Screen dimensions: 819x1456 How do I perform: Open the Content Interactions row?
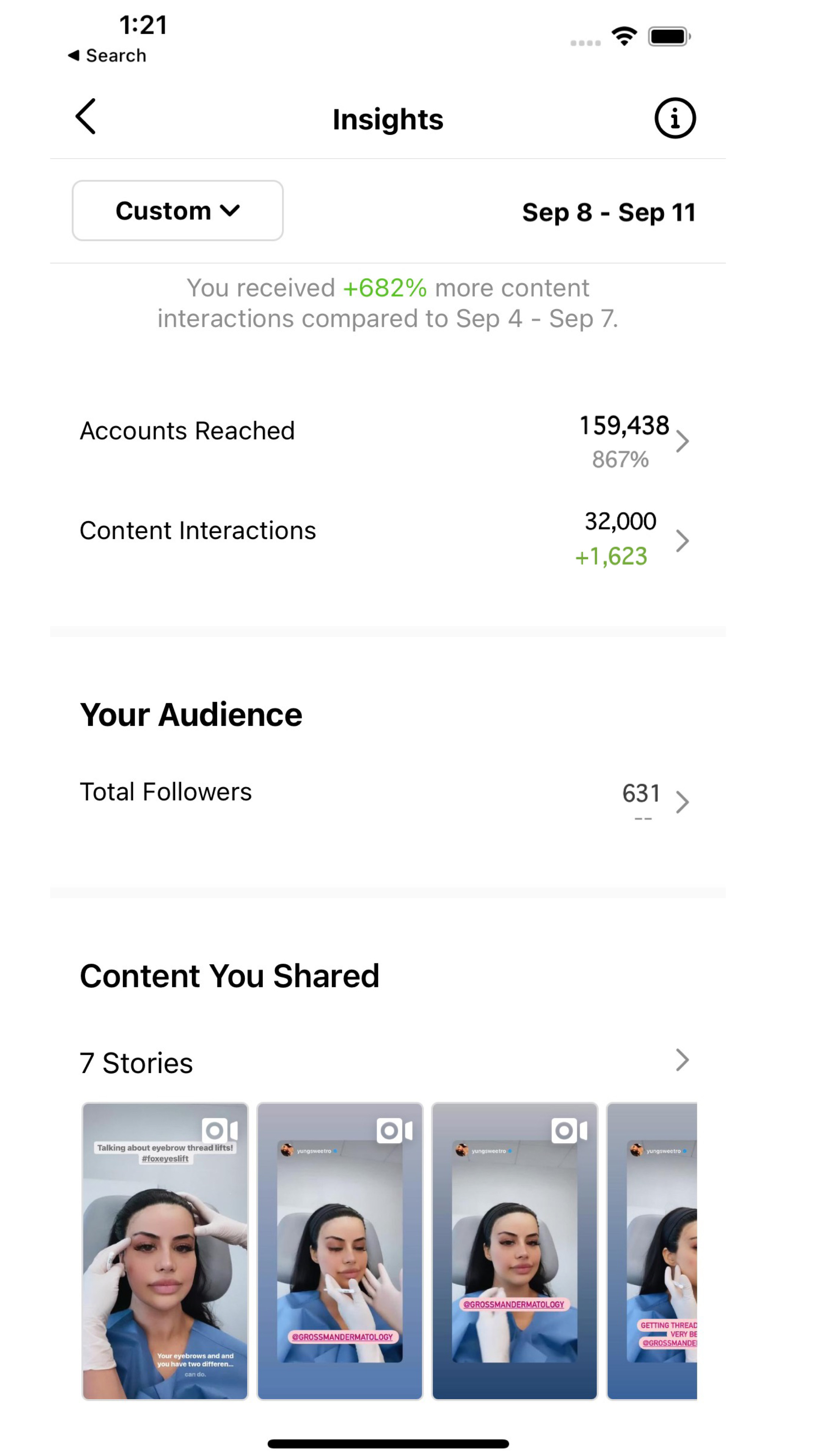click(198, 531)
